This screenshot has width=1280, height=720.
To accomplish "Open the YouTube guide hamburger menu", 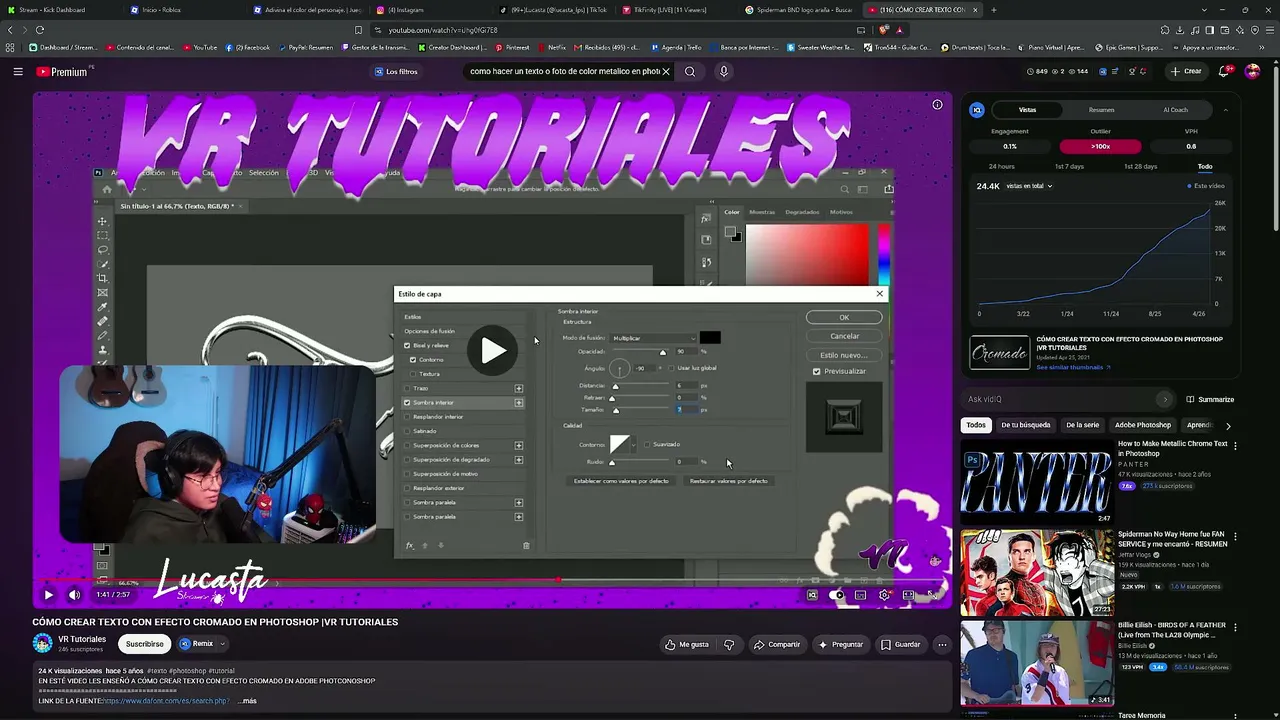I will click(x=18, y=72).
